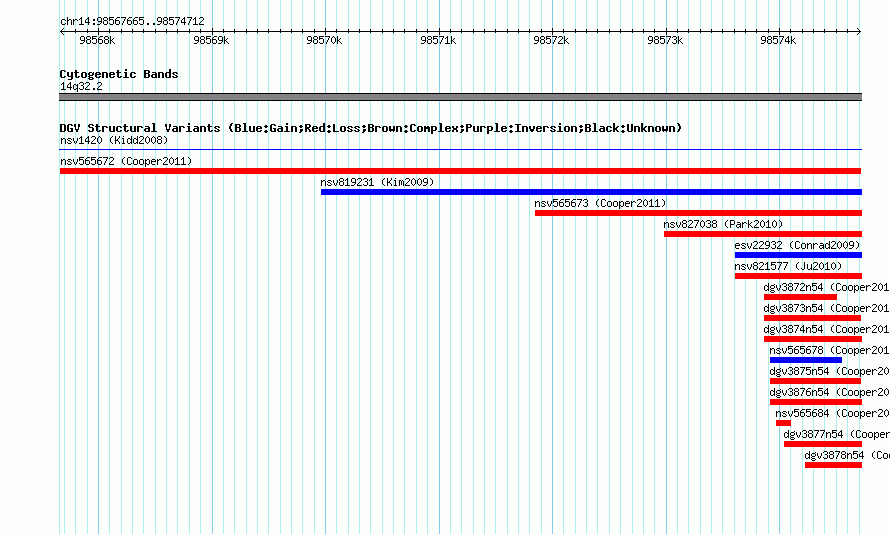Viewport: 890px width, 534px height.
Task: Open the nsv565672 (Cooper2011) label
Action: 126,161
